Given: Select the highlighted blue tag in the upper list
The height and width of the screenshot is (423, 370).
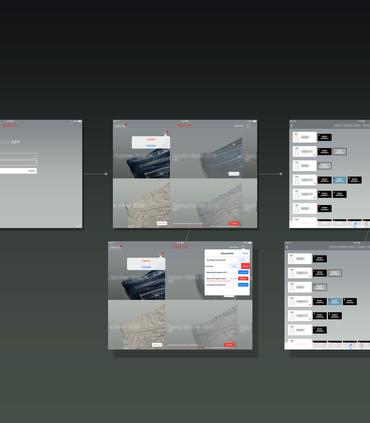Looking at the screenshot, I should click(339, 180).
